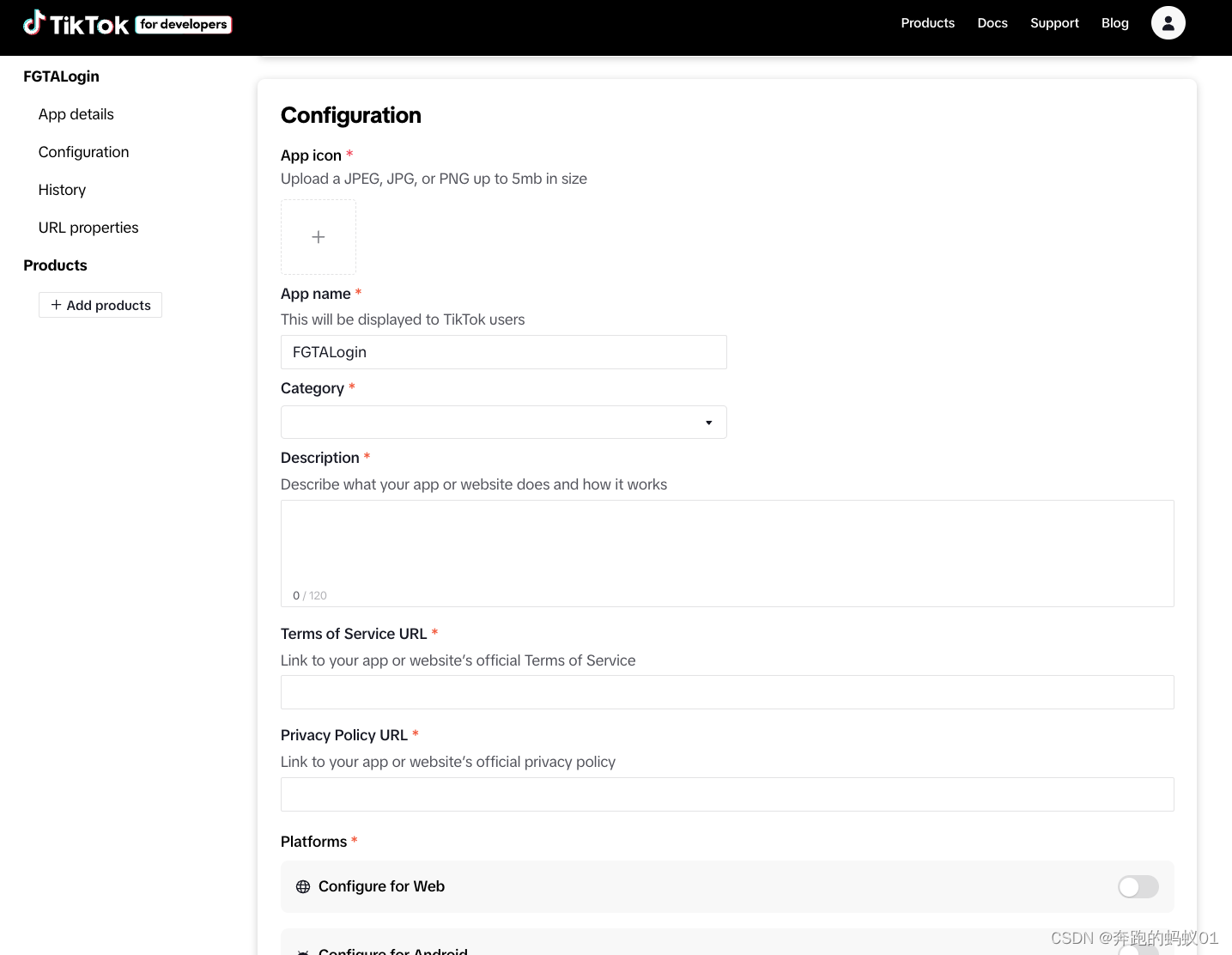
Task: Click the 0 / 120 character counter
Action: point(310,595)
